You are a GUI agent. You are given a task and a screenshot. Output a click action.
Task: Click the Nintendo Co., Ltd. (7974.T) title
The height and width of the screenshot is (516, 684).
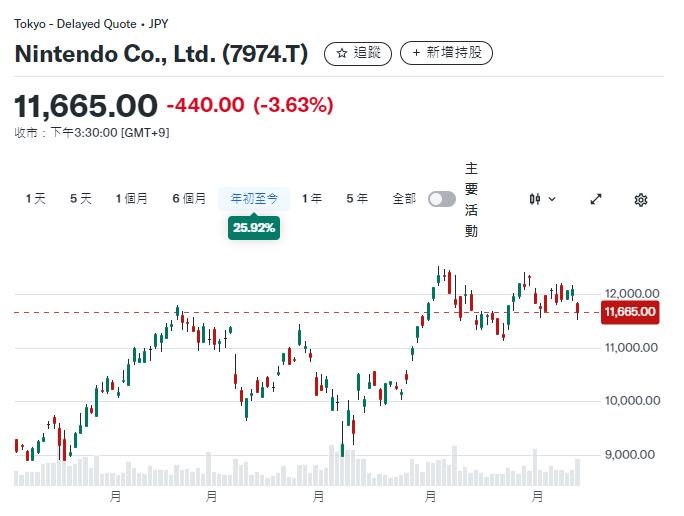161,53
